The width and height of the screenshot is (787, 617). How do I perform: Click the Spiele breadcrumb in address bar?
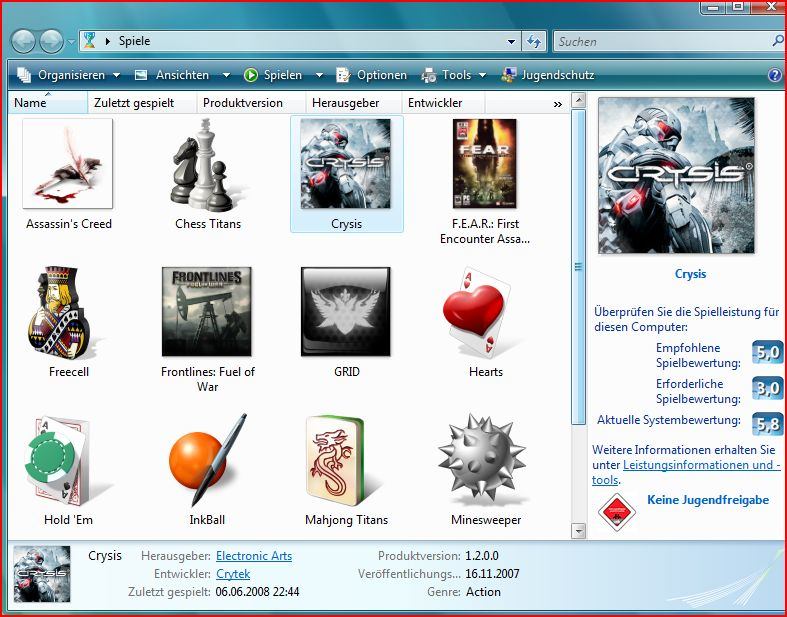click(135, 41)
